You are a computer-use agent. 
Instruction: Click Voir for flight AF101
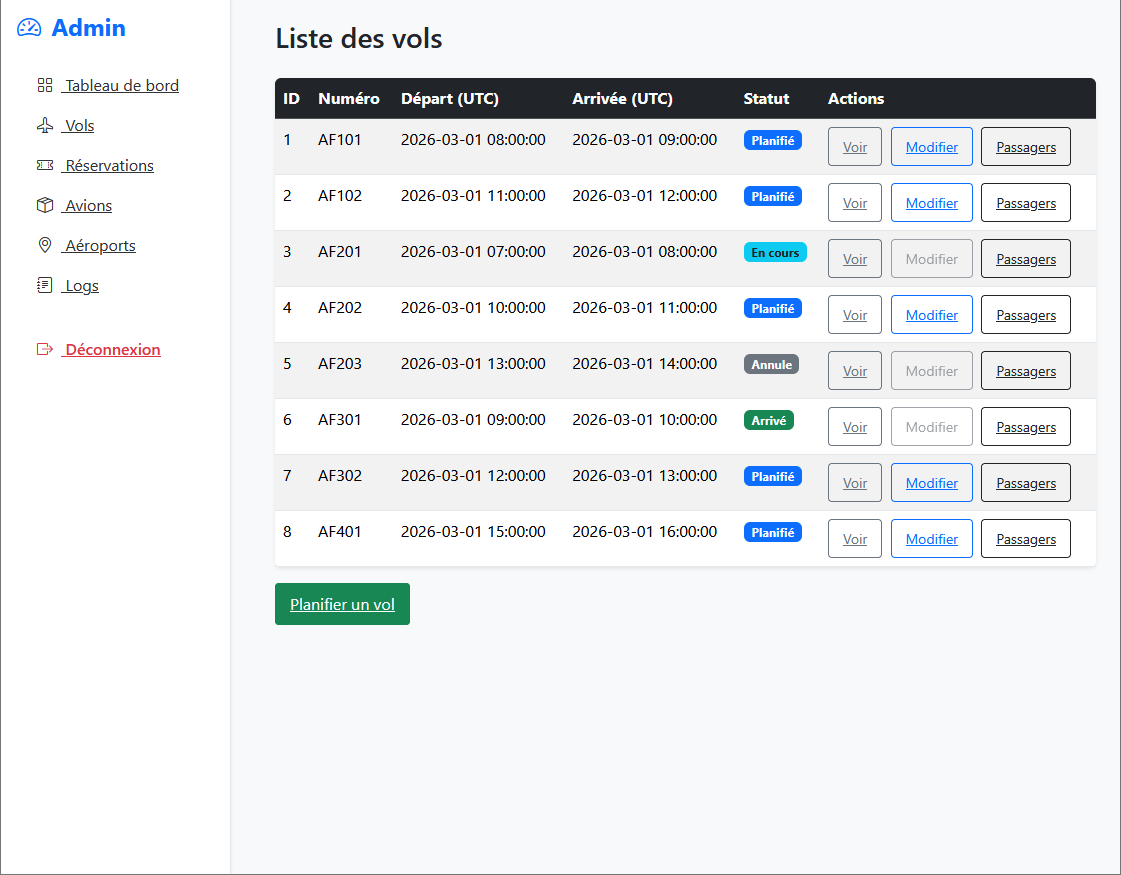(x=855, y=146)
